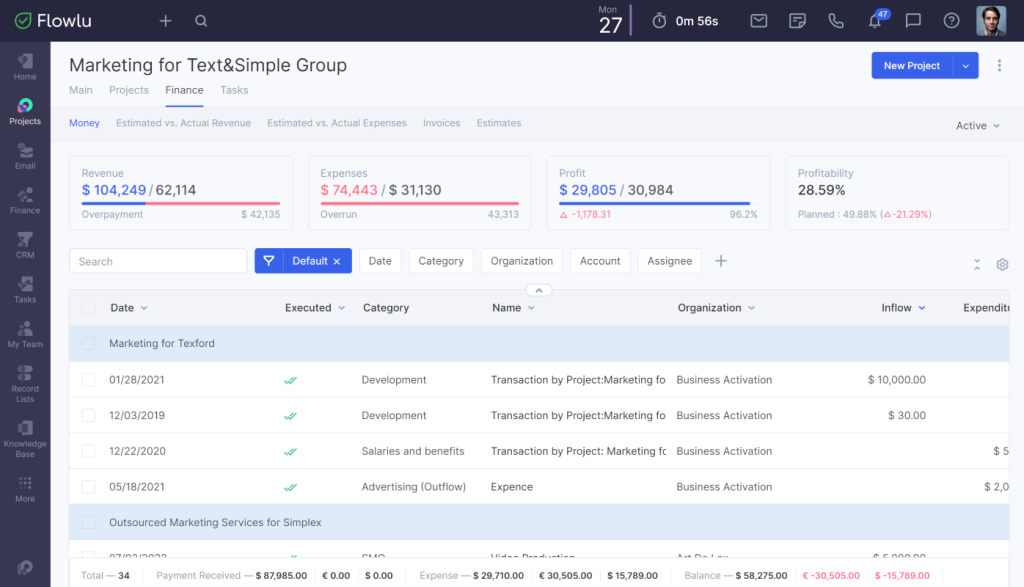Image resolution: width=1024 pixels, height=587 pixels.
Task: Click the filter funnel icon
Action: [268, 261]
